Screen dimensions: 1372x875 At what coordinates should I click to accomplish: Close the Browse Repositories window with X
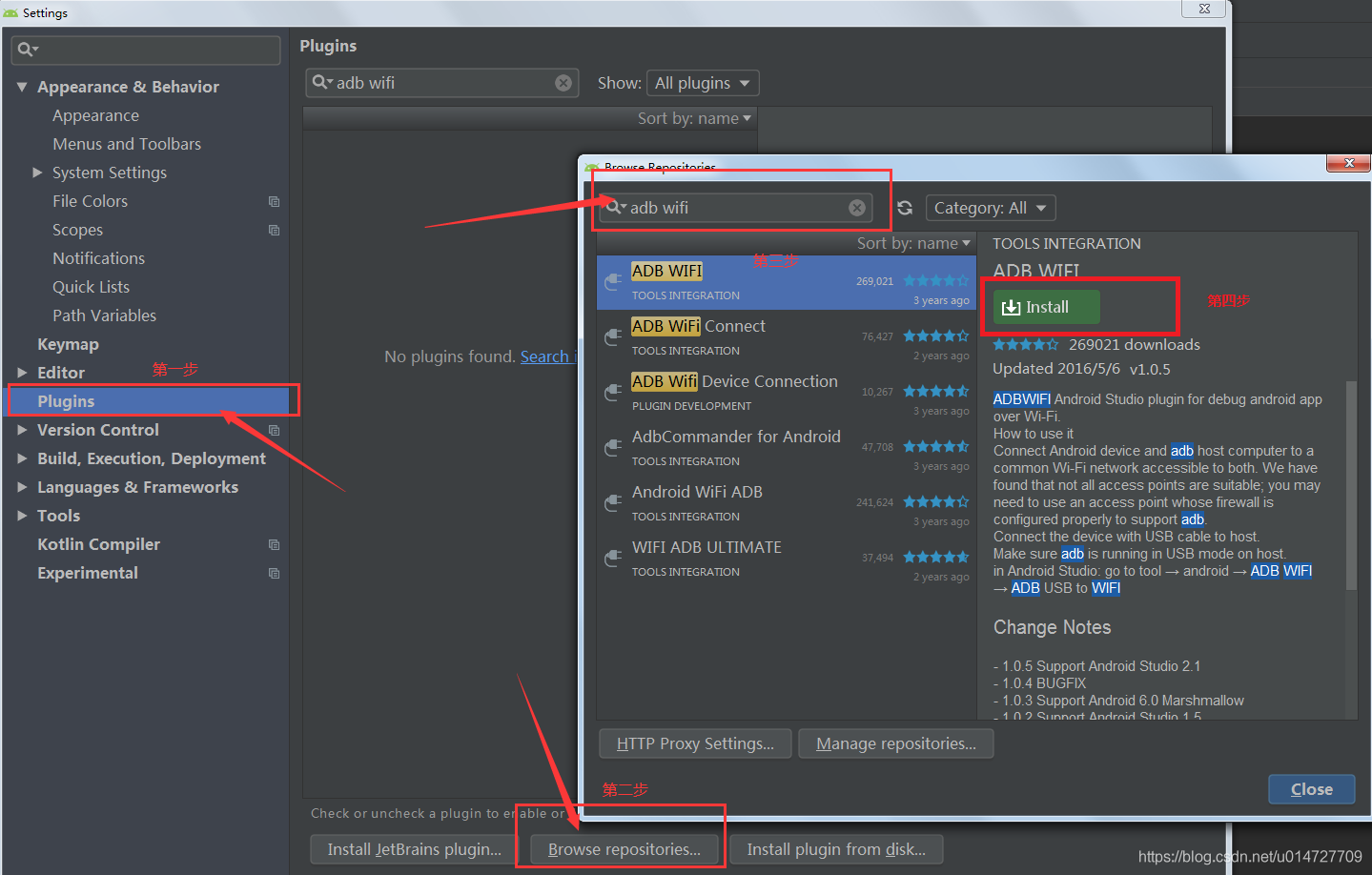[x=1348, y=163]
